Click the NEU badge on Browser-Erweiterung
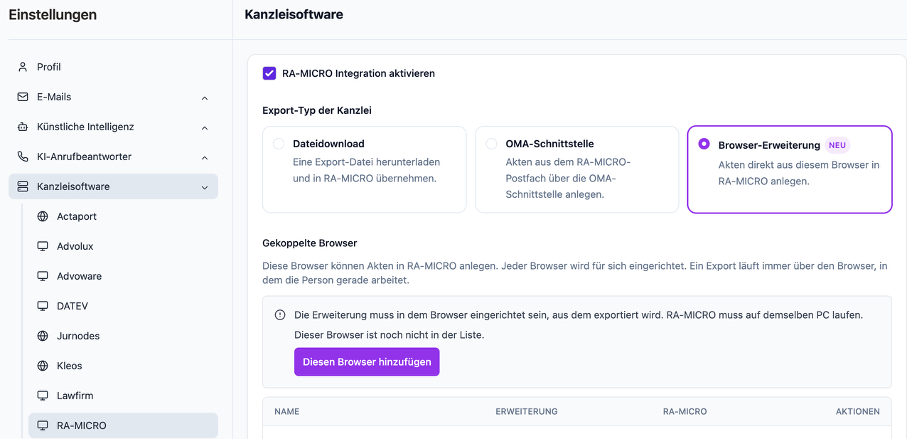Image resolution: width=908 pixels, height=440 pixels. pyautogui.click(x=837, y=145)
